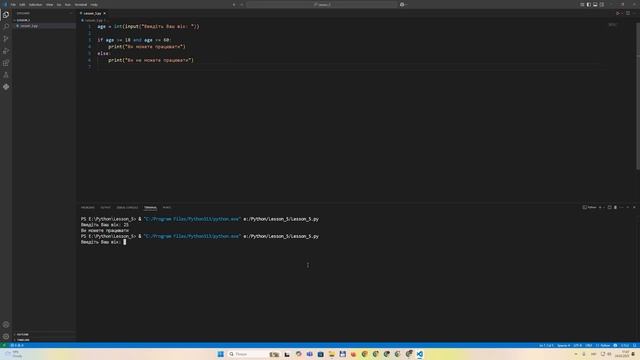
Task: Open the Selection menu
Action: pyautogui.click(x=36, y=4)
